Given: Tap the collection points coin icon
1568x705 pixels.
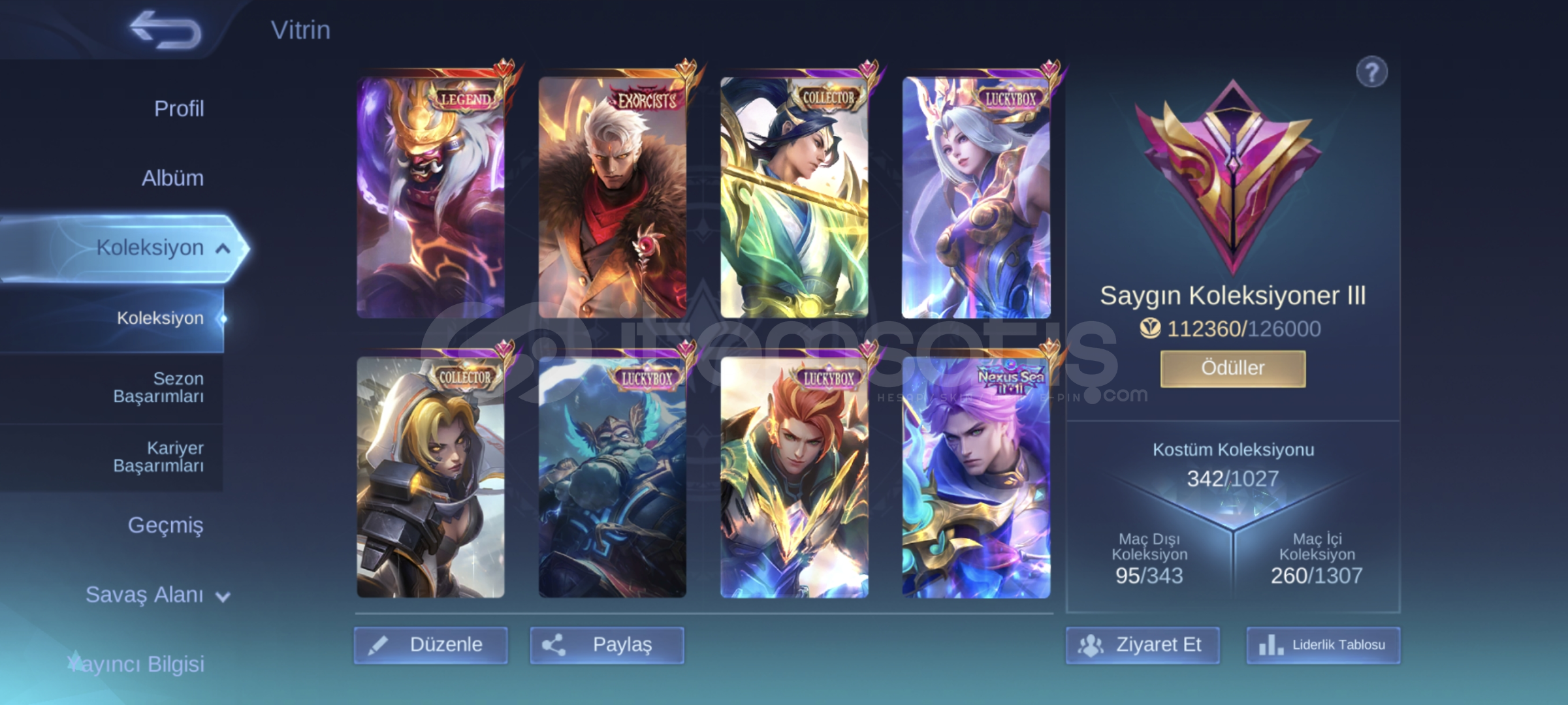Looking at the screenshot, I should (1150, 328).
